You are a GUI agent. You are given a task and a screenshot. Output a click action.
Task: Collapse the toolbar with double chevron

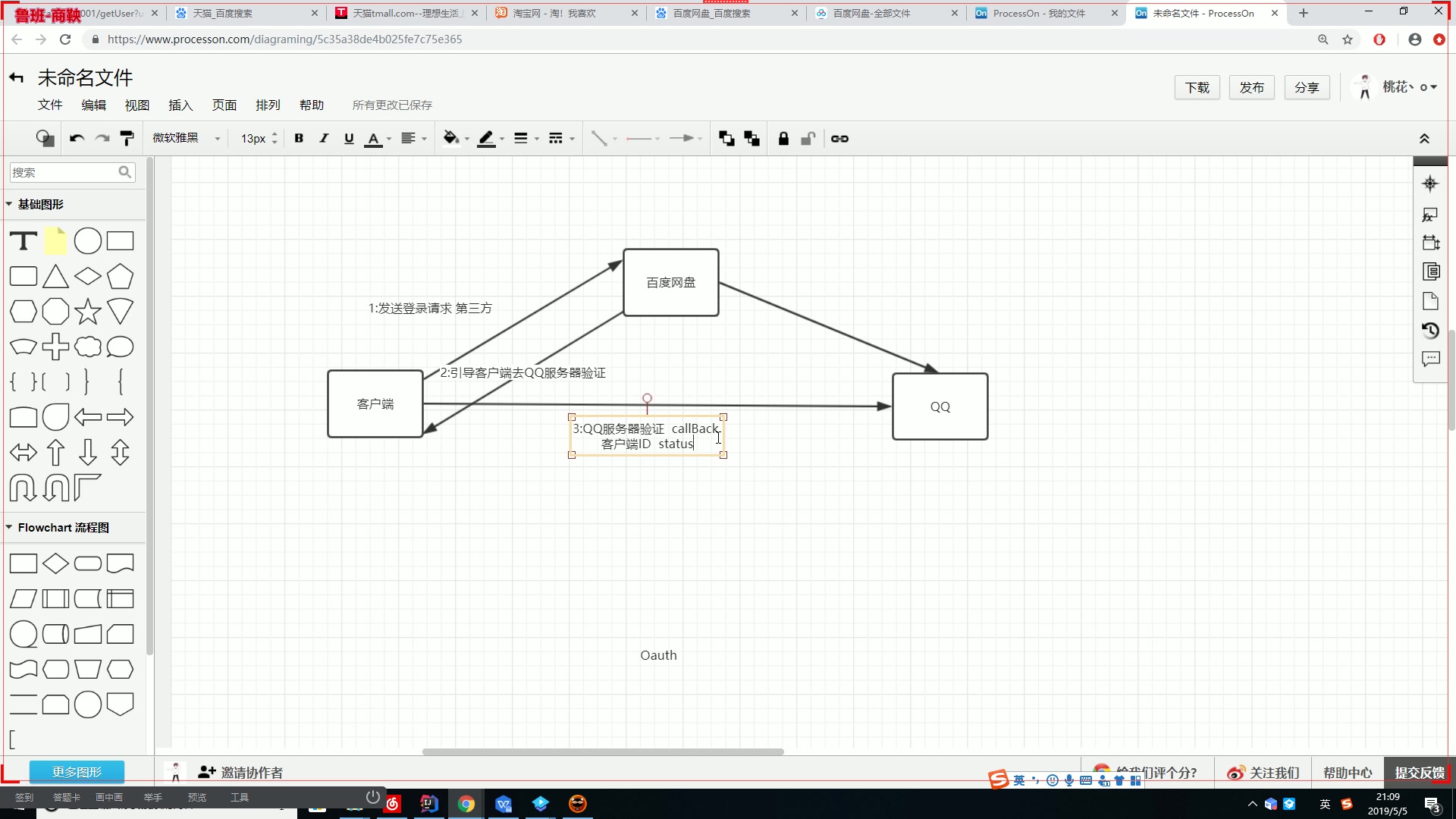coord(1424,138)
